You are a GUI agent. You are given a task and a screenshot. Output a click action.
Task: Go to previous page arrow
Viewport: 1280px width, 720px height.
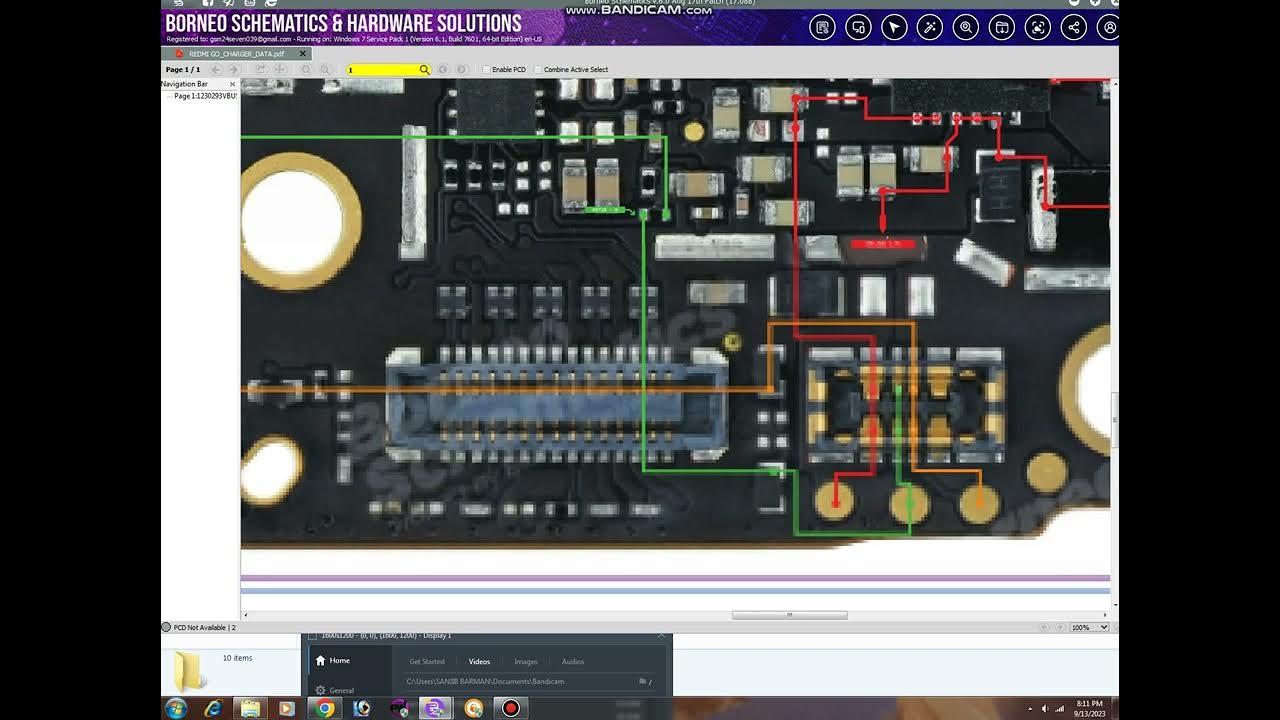[x=215, y=70]
